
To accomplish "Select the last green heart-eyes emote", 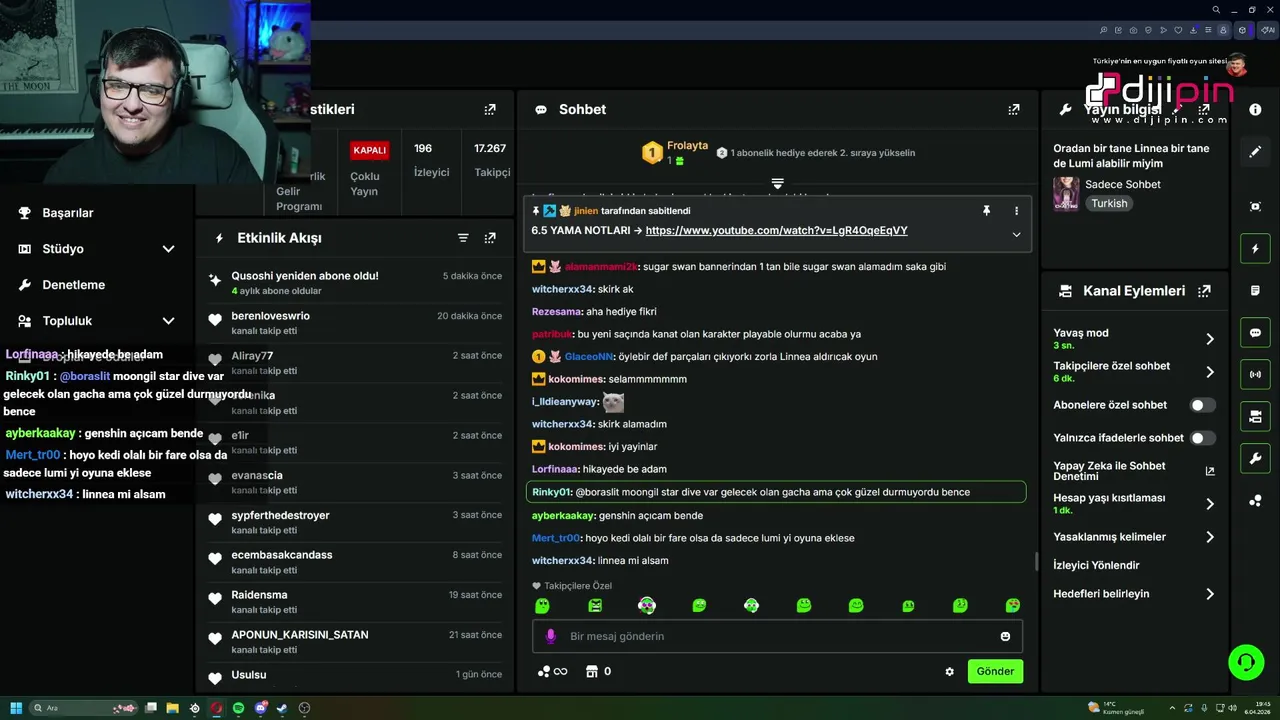I will (1012, 606).
